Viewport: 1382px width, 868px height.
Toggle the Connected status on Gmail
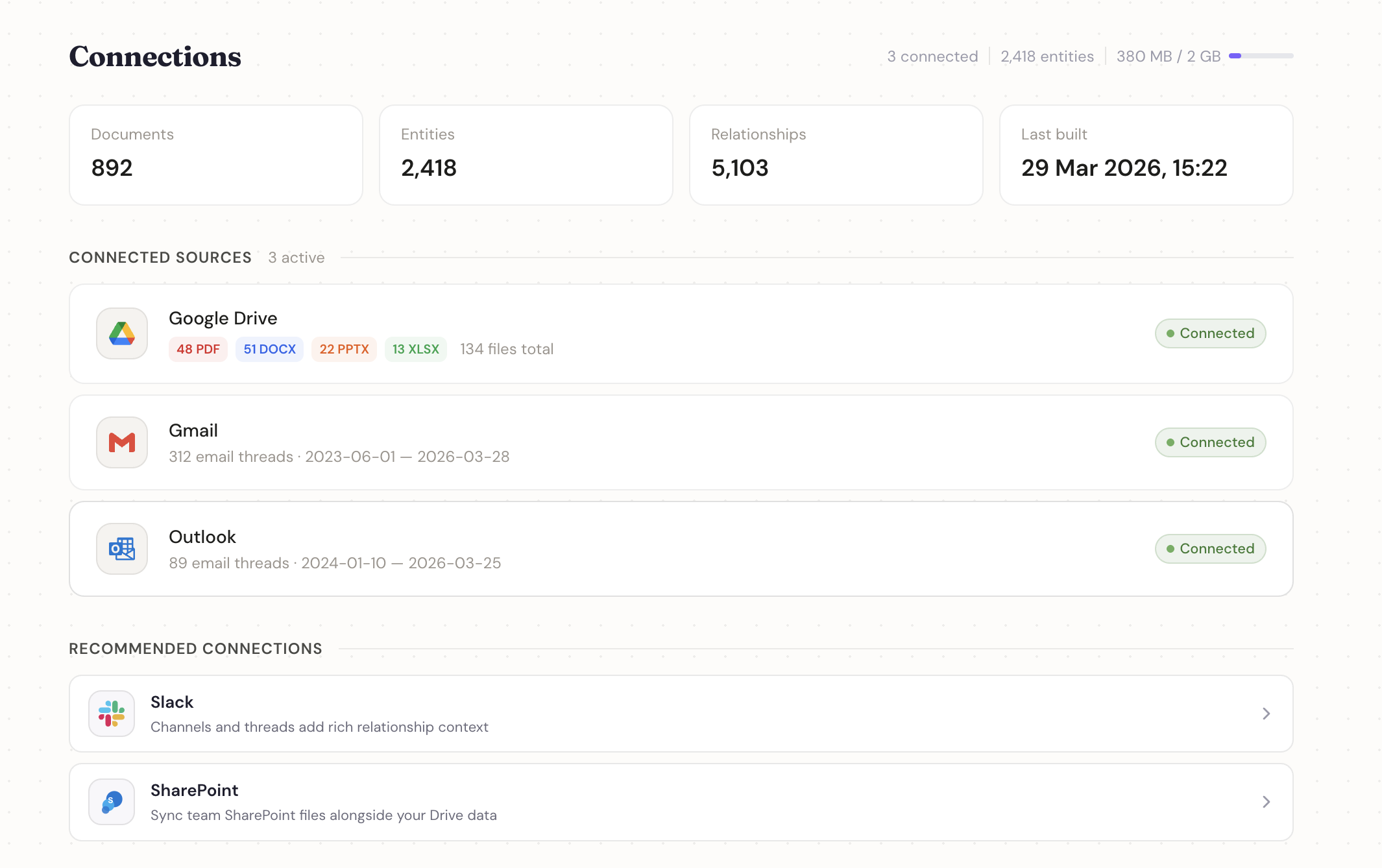1210,442
